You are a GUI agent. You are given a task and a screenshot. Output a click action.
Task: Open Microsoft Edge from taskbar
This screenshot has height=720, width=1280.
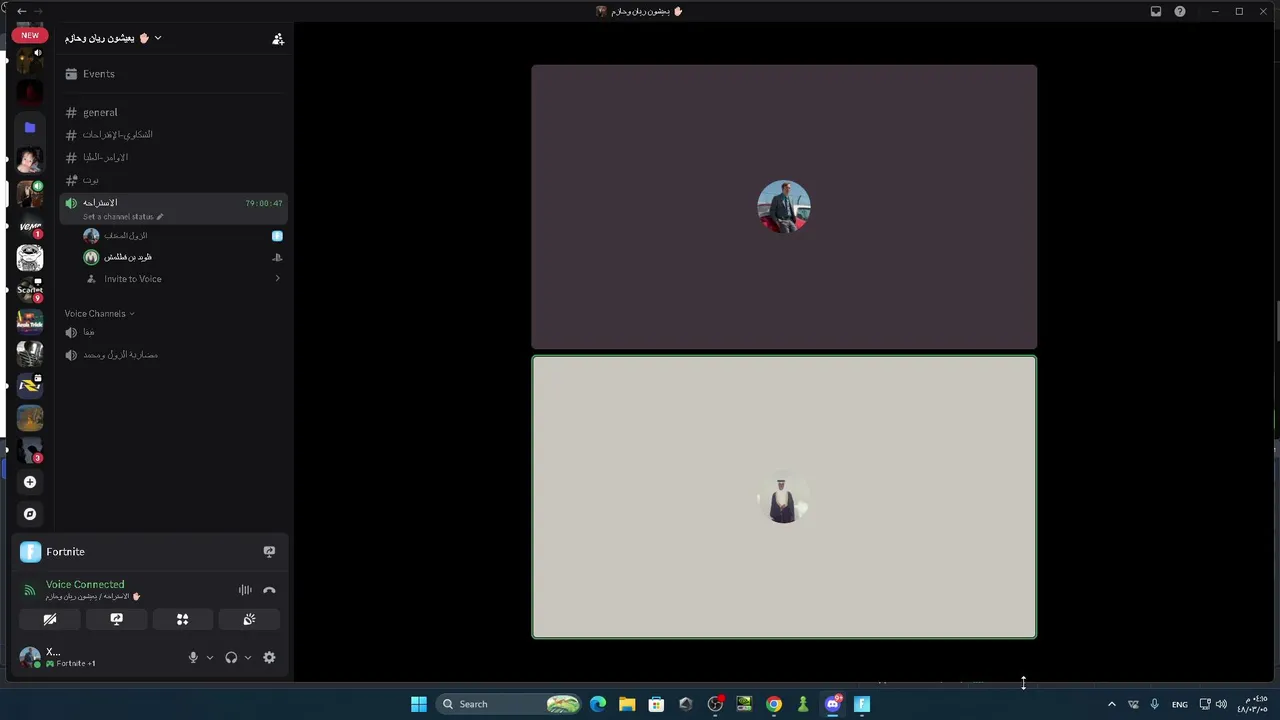coord(598,704)
